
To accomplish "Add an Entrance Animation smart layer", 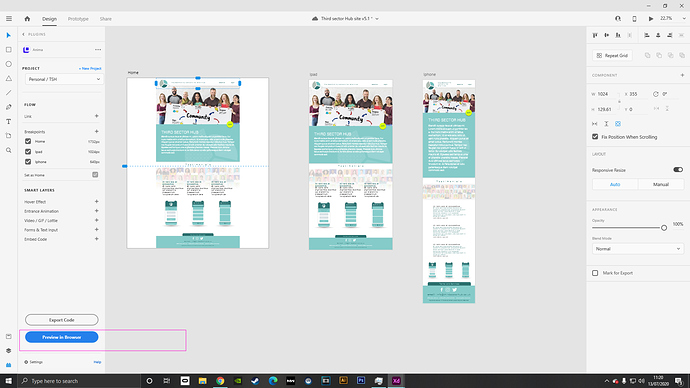I will 96,211.
